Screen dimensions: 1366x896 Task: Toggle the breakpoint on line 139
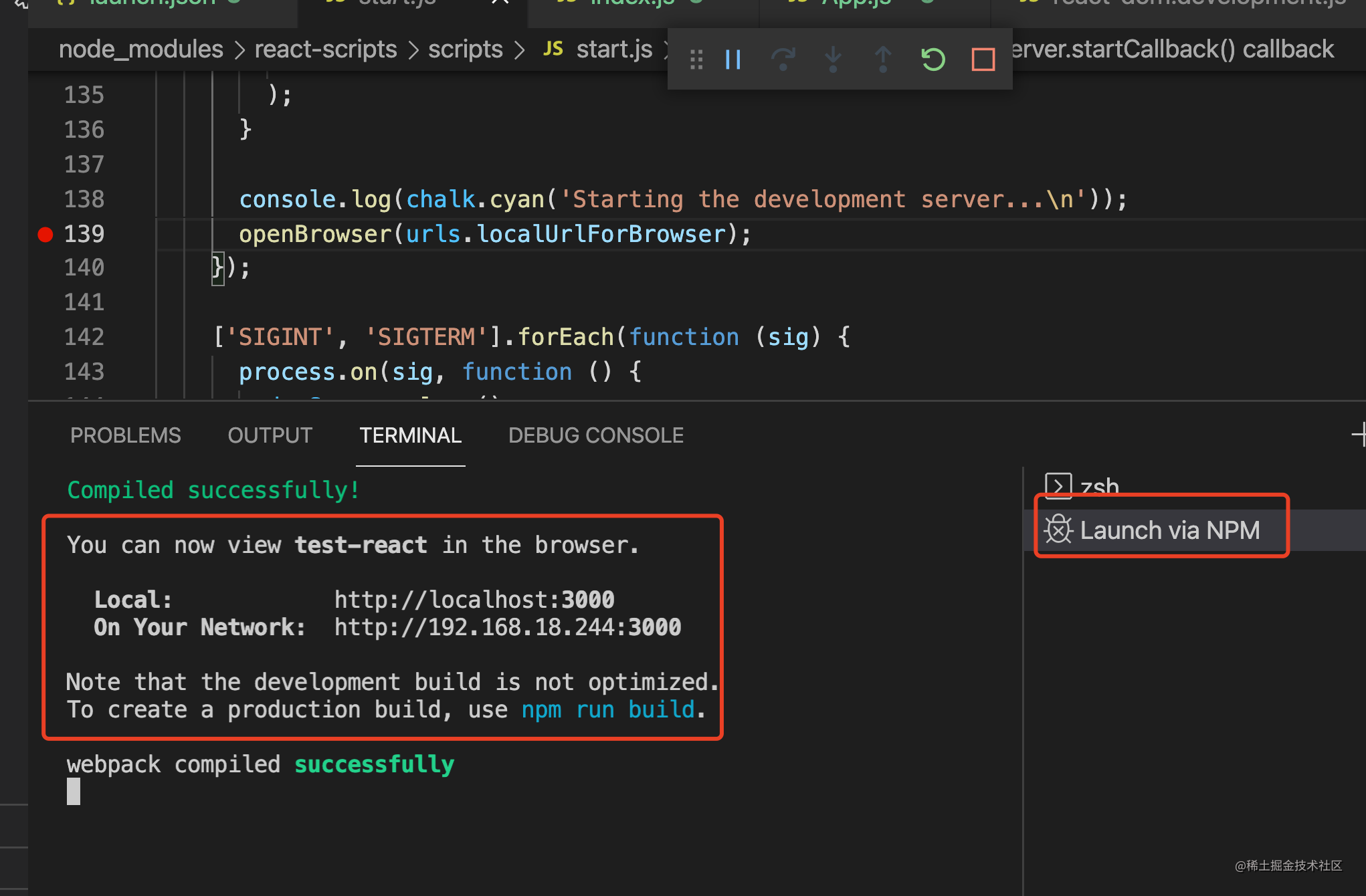(45, 234)
